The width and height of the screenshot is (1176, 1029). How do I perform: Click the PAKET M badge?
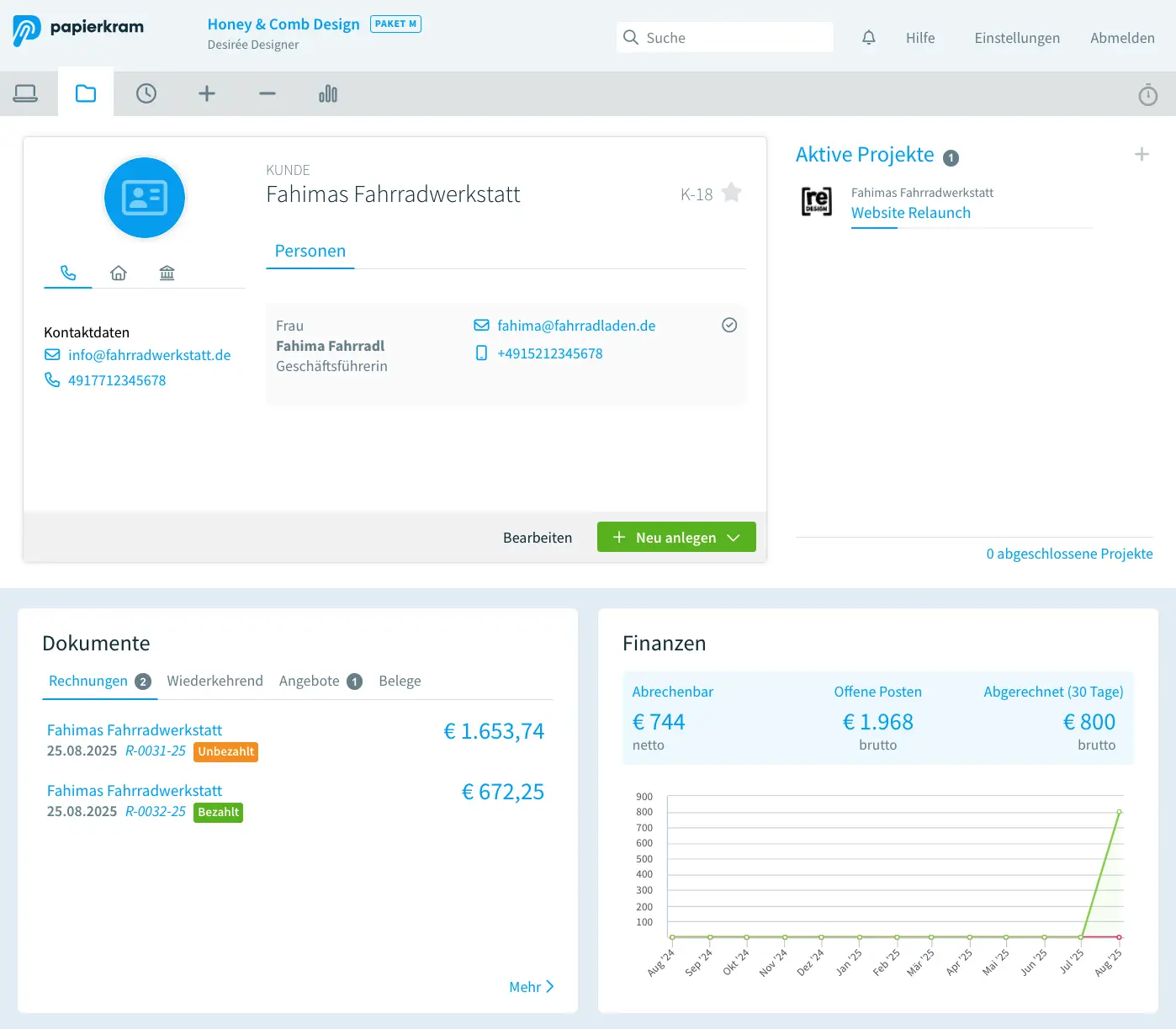[395, 24]
